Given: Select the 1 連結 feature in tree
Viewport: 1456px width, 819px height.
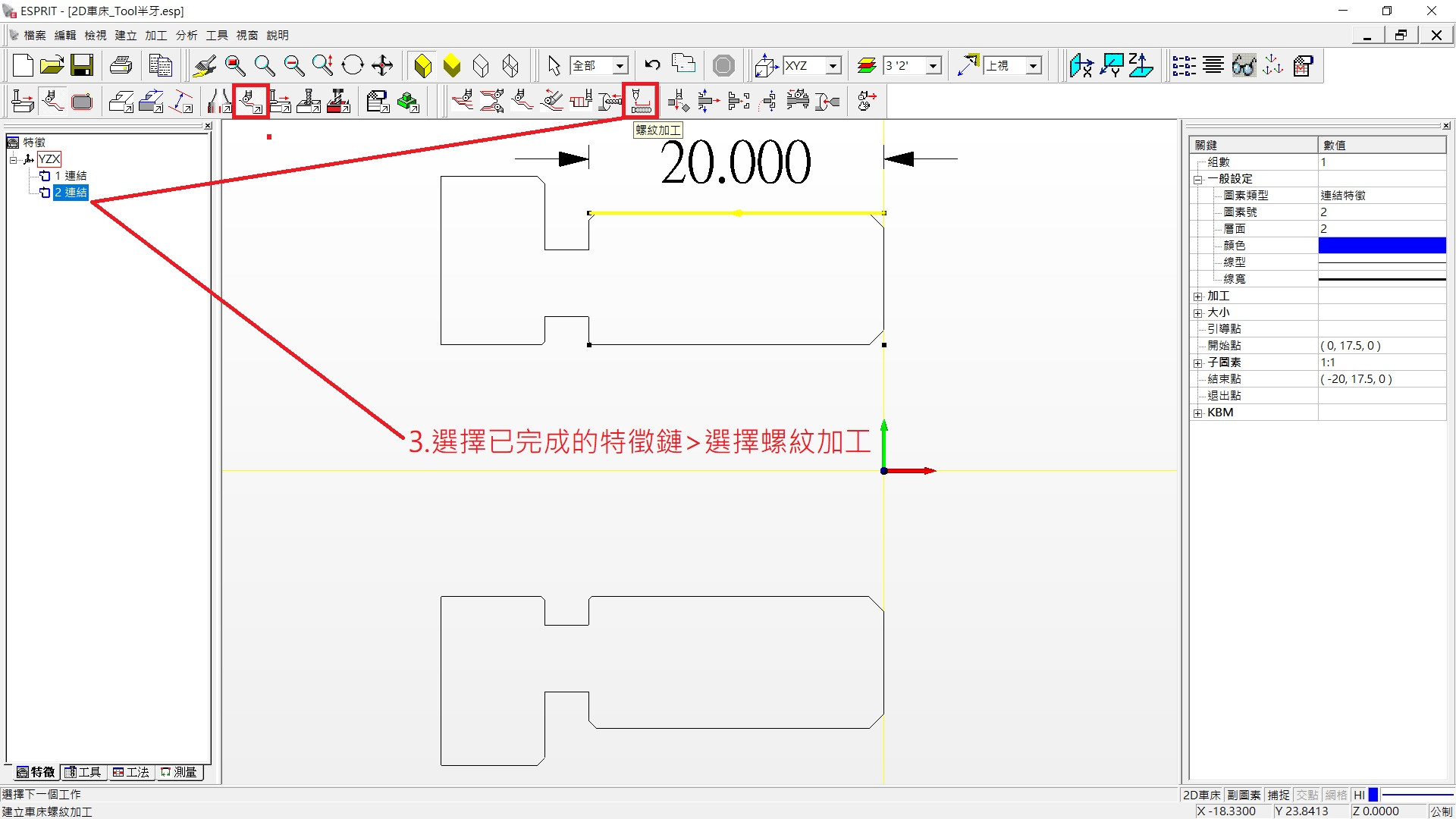Looking at the screenshot, I should 71,176.
